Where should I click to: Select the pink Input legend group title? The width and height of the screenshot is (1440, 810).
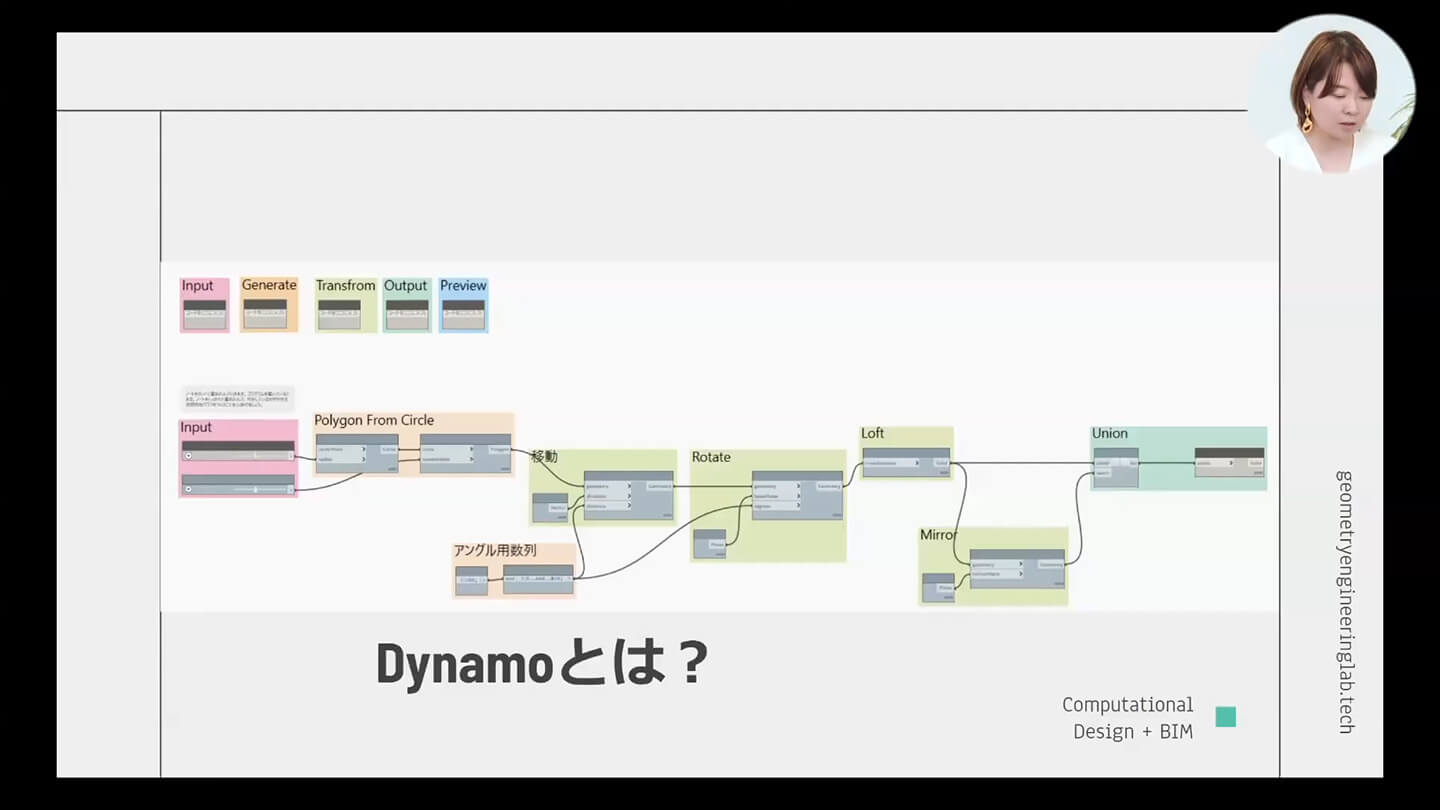tap(198, 286)
